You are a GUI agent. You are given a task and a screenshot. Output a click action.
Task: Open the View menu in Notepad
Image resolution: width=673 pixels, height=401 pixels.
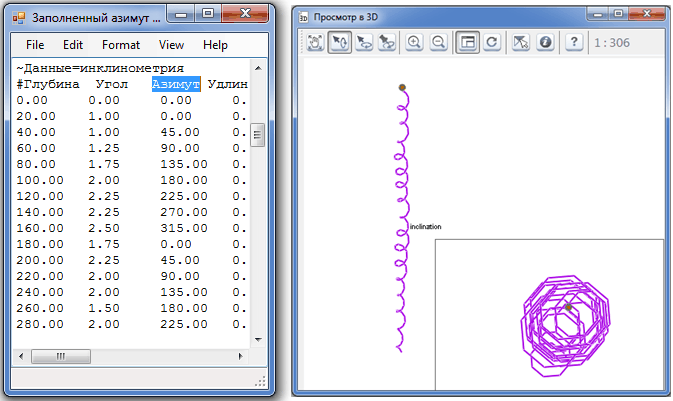[171, 45]
